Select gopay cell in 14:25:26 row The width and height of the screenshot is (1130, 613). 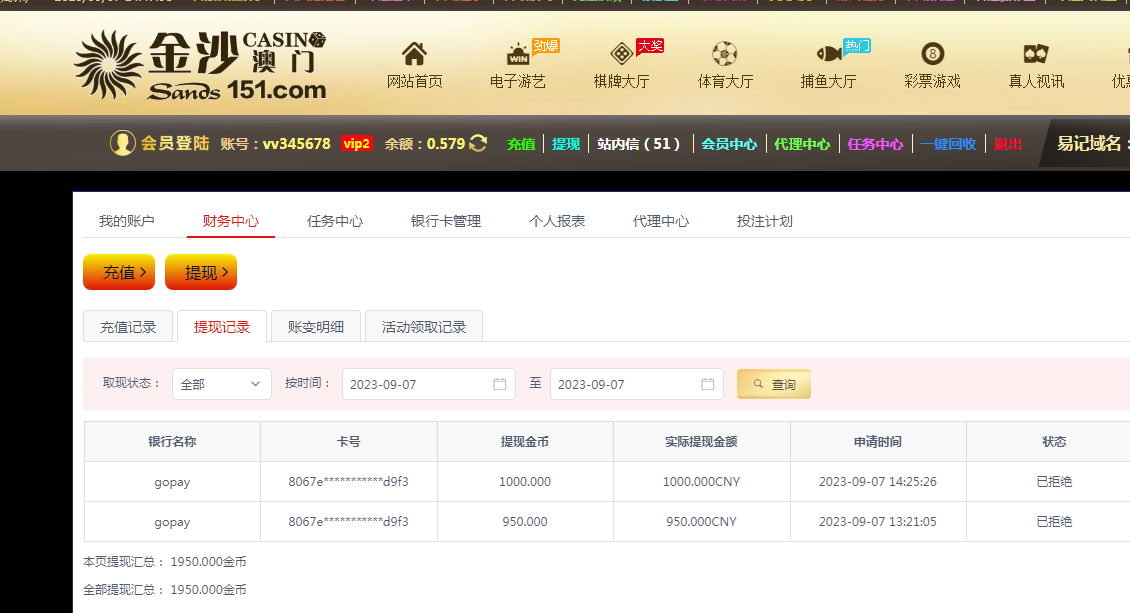pos(172,482)
